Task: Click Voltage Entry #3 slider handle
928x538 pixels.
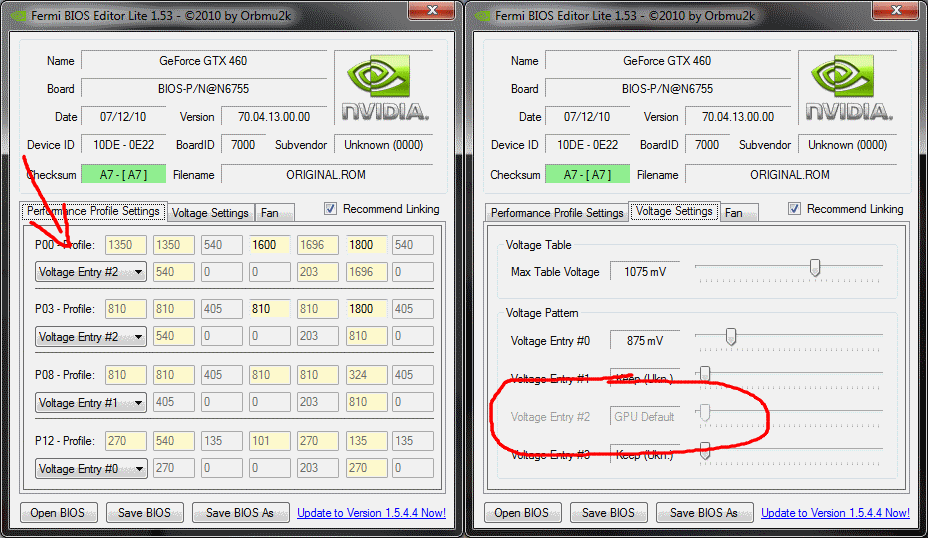Action: 705,451
